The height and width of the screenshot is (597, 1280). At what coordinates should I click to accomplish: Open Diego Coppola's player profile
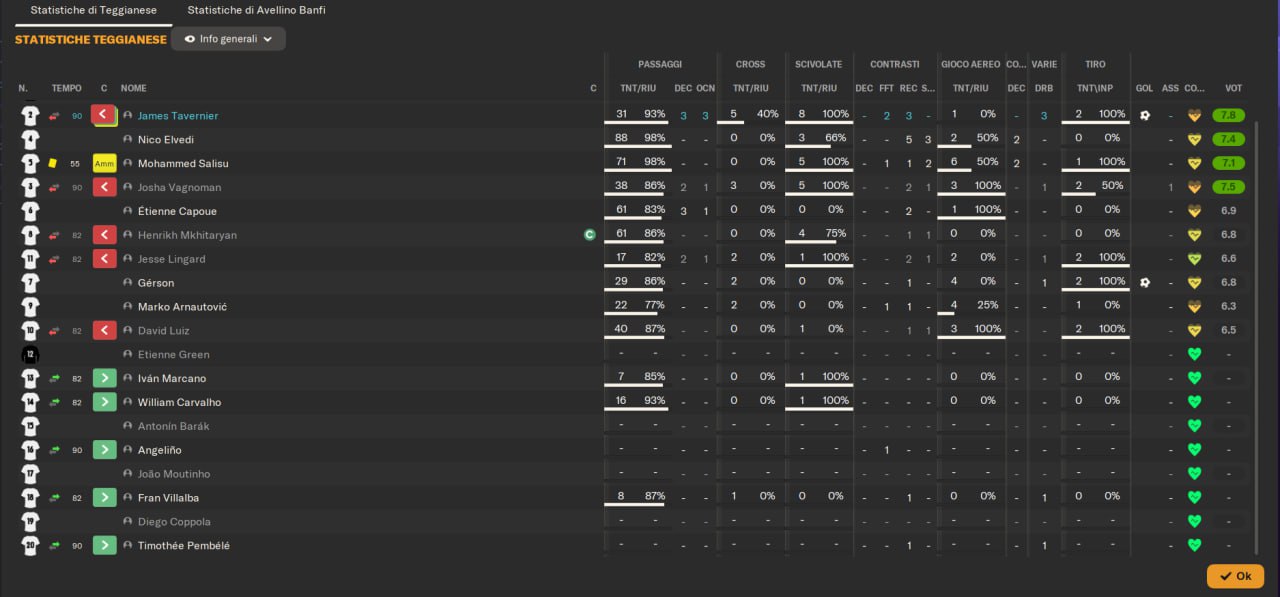click(174, 521)
